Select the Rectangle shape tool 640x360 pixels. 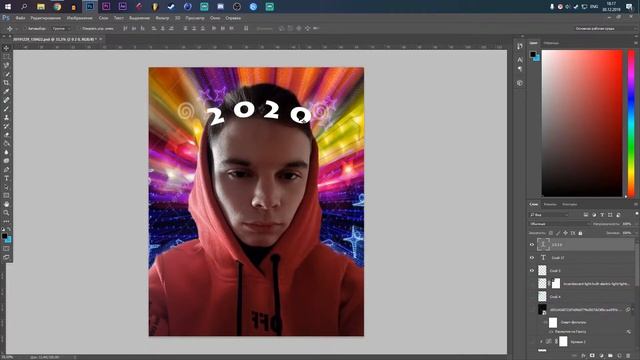pyautogui.click(x=6, y=196)
